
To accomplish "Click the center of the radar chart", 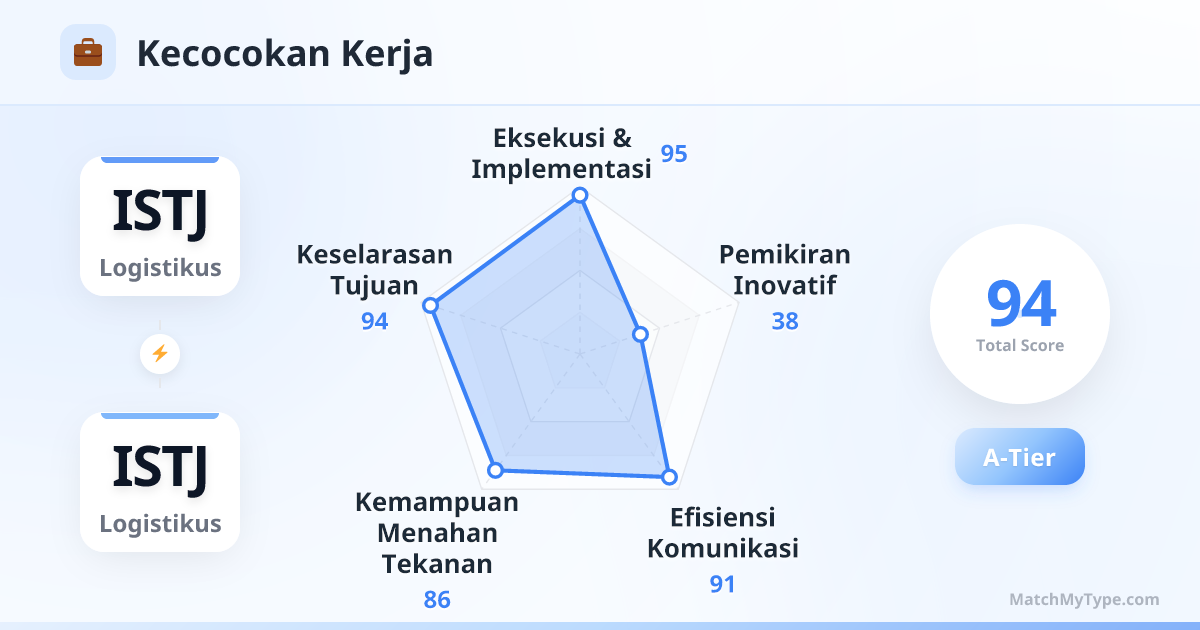I will (579, 354).
